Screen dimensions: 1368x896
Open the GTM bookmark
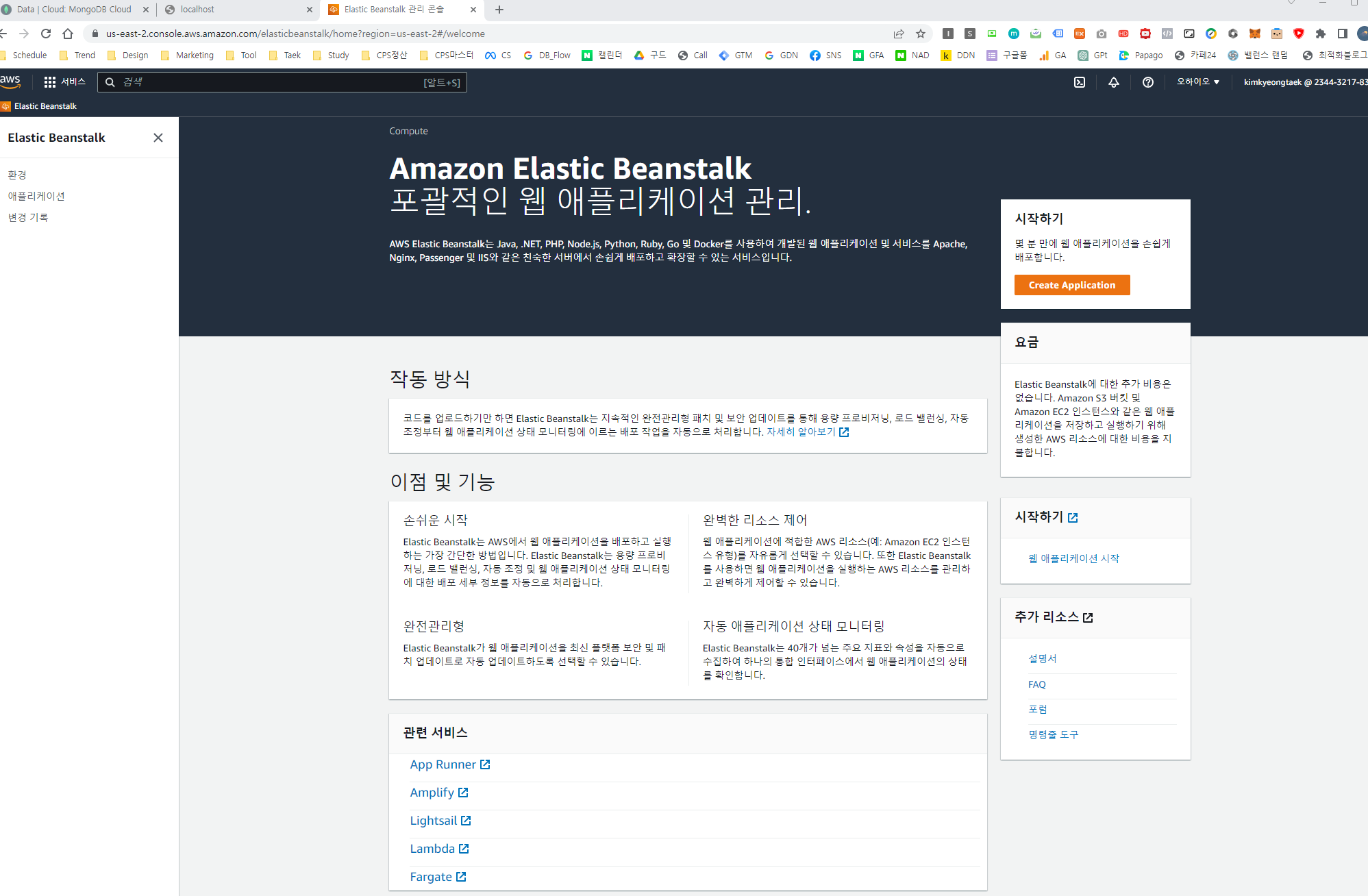click(x=736, y=55)
